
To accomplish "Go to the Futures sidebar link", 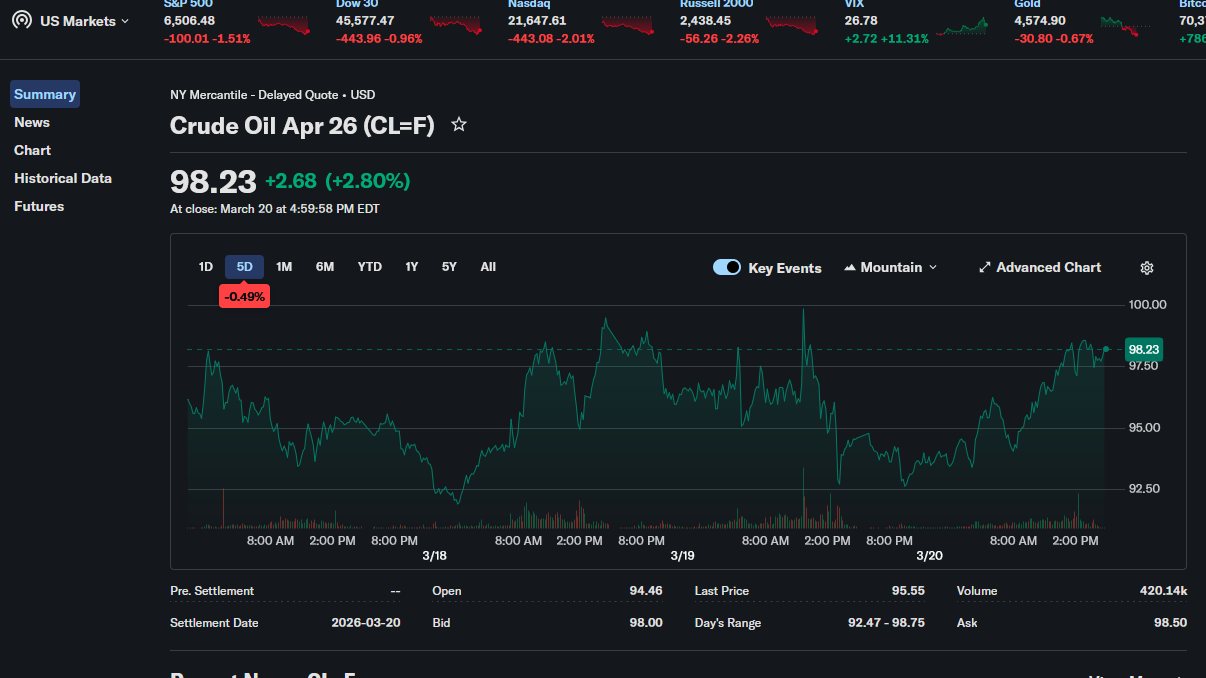I will coord(39,206).
